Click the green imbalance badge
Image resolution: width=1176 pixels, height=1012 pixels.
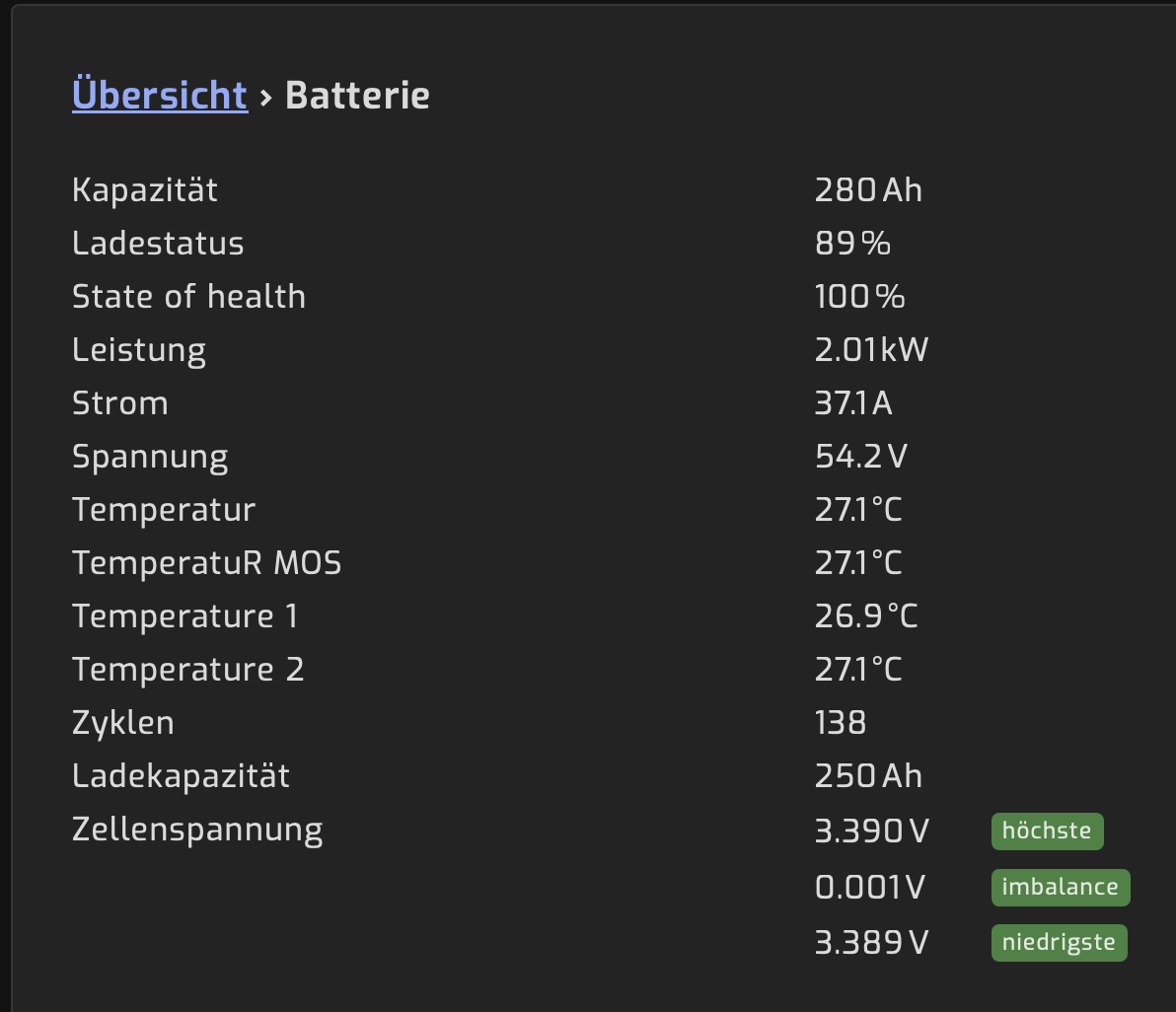coord(1060,887)
